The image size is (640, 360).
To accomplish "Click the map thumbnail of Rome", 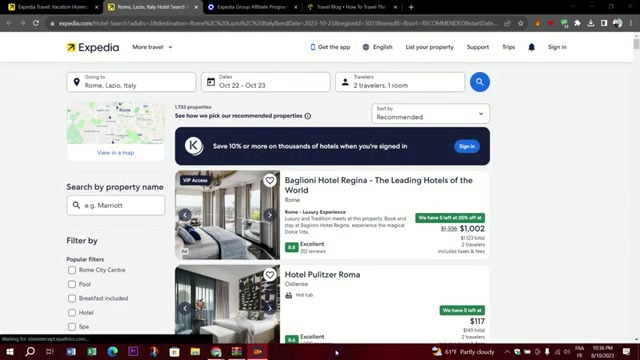I will [x=116, y=123].
